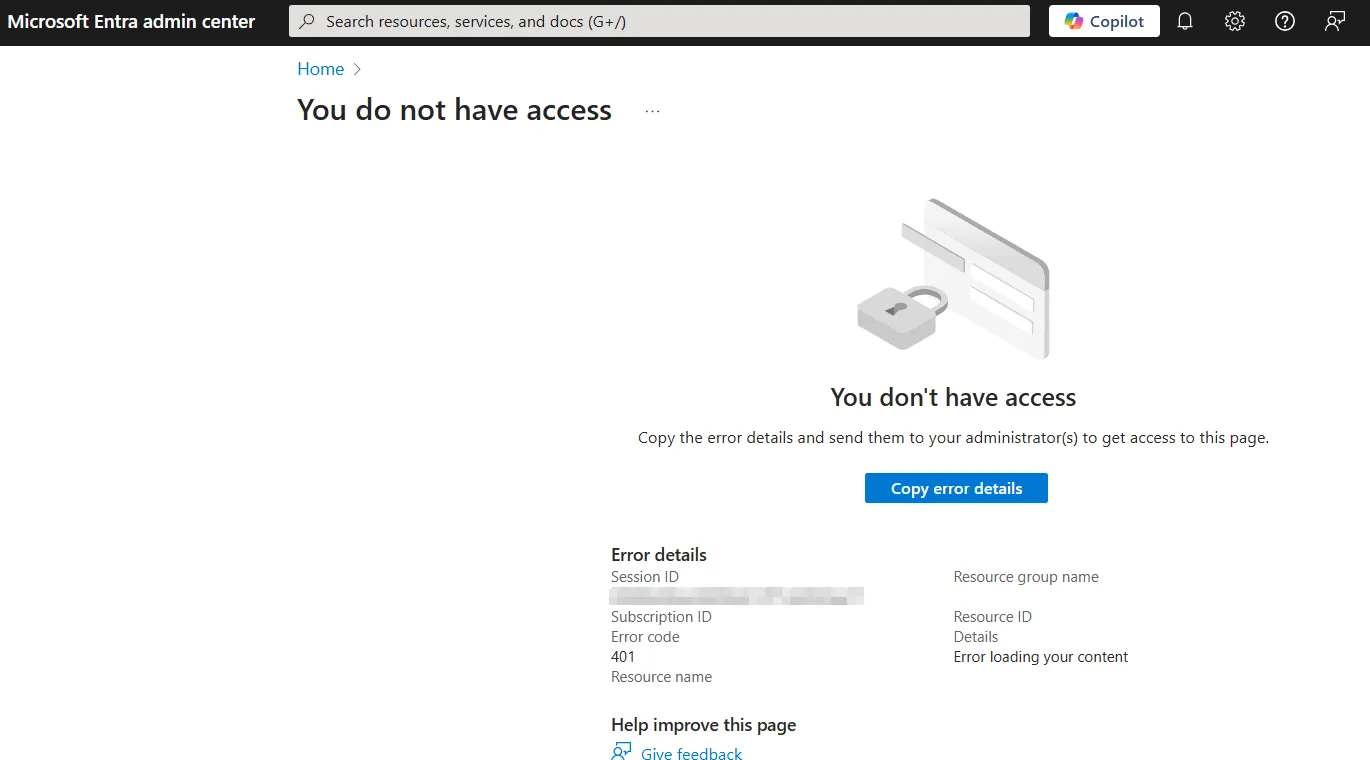Screen dimensions: 1370x760
Task: Click the You do not have access page title
Action: pos(454,110)
